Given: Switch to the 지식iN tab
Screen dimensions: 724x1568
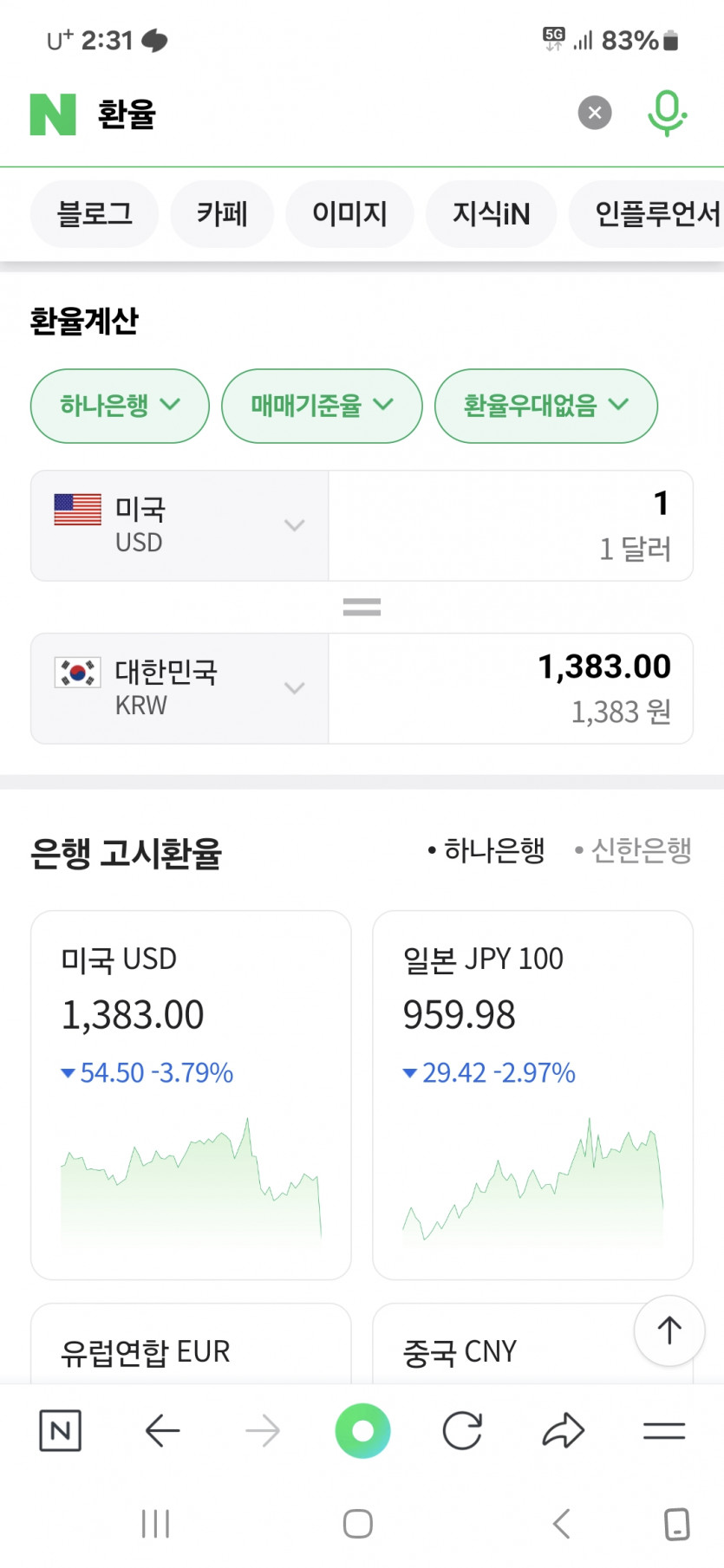Looking at the screenshot, I should coord(491,214).
